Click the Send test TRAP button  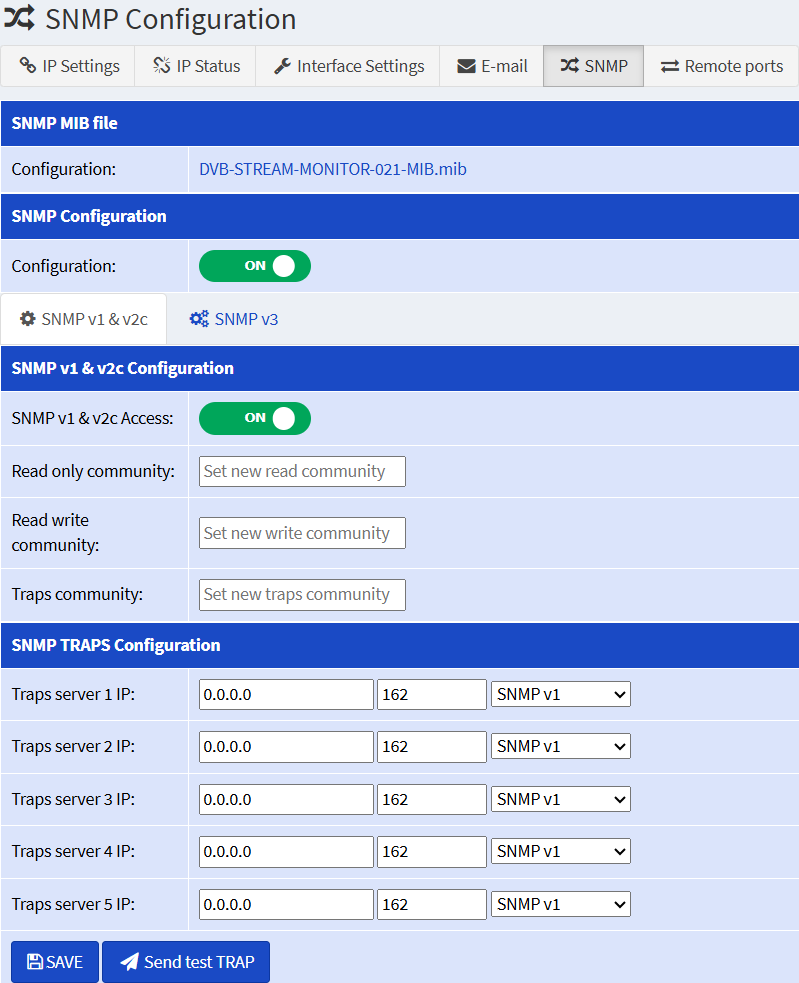[x=186, y=962]
